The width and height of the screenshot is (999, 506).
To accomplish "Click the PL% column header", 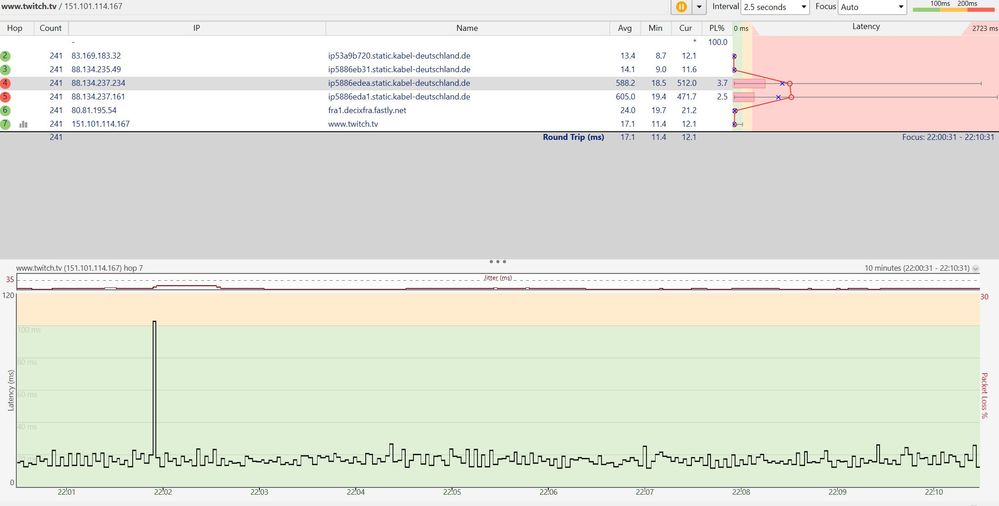I will click(x=716, y=28).
